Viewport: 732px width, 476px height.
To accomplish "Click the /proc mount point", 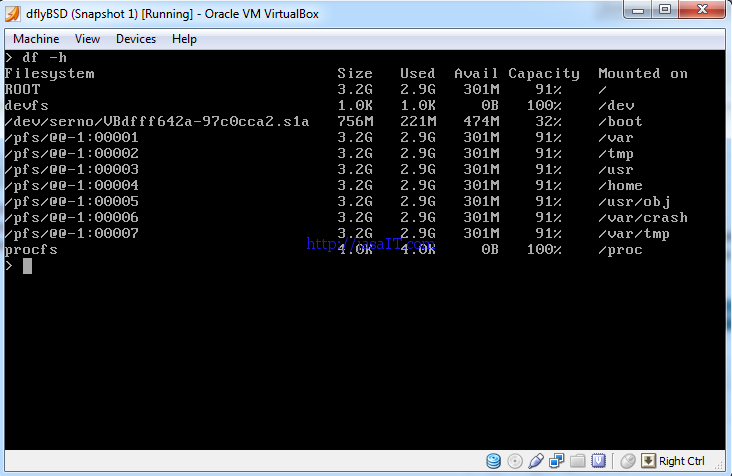I will pyautogui.click(x=620, y=250).
